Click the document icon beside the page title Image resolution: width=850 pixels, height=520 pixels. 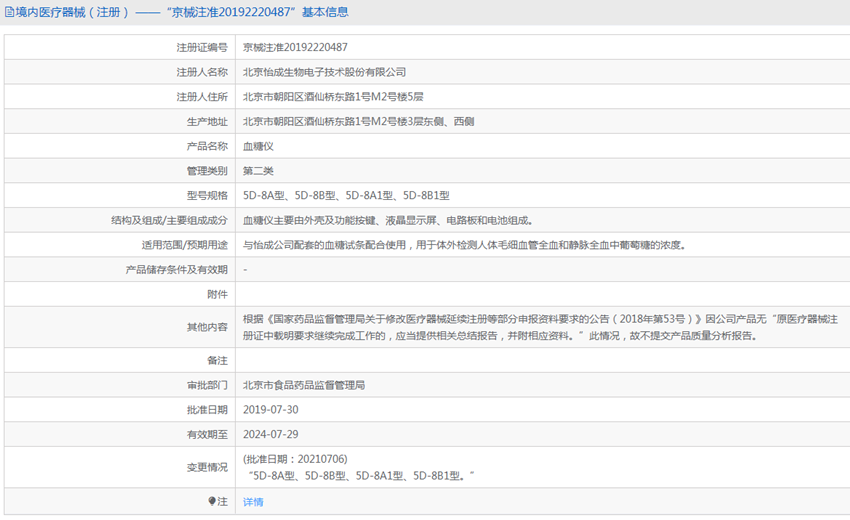(x=9, y=12)
